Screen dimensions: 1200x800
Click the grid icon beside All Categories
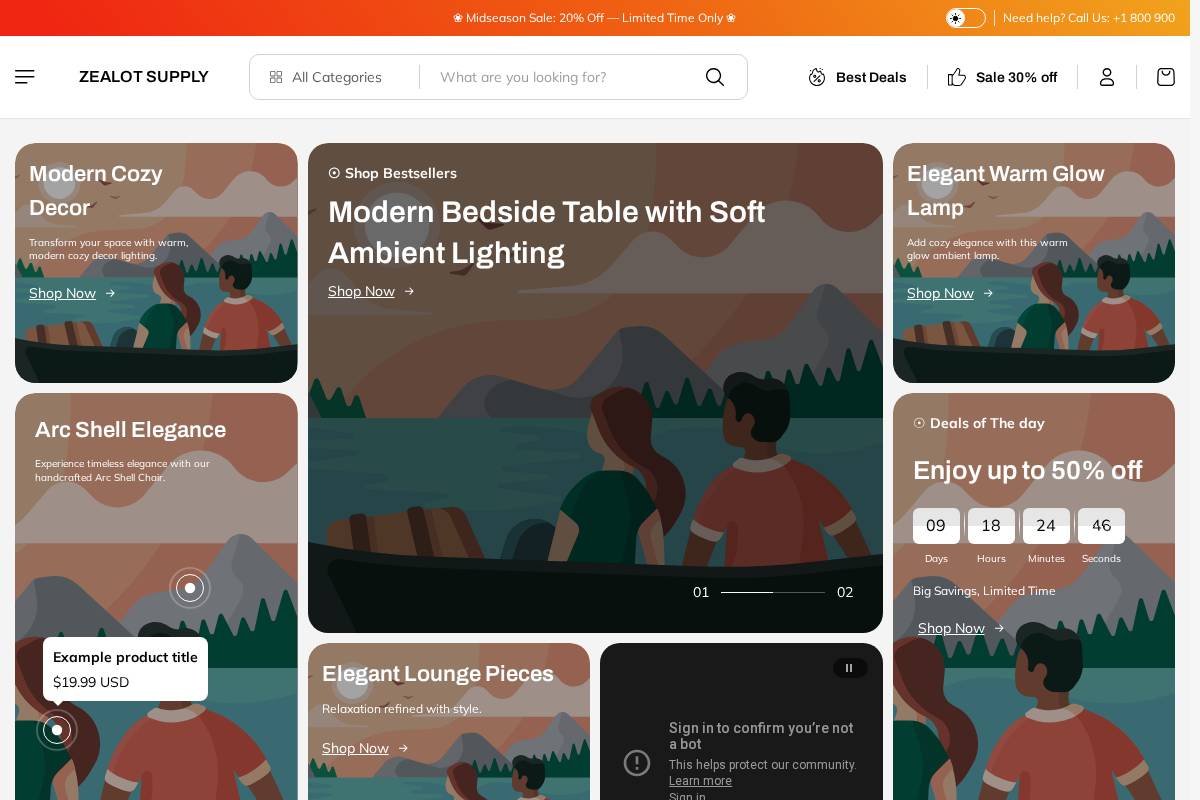pos(276,77)
